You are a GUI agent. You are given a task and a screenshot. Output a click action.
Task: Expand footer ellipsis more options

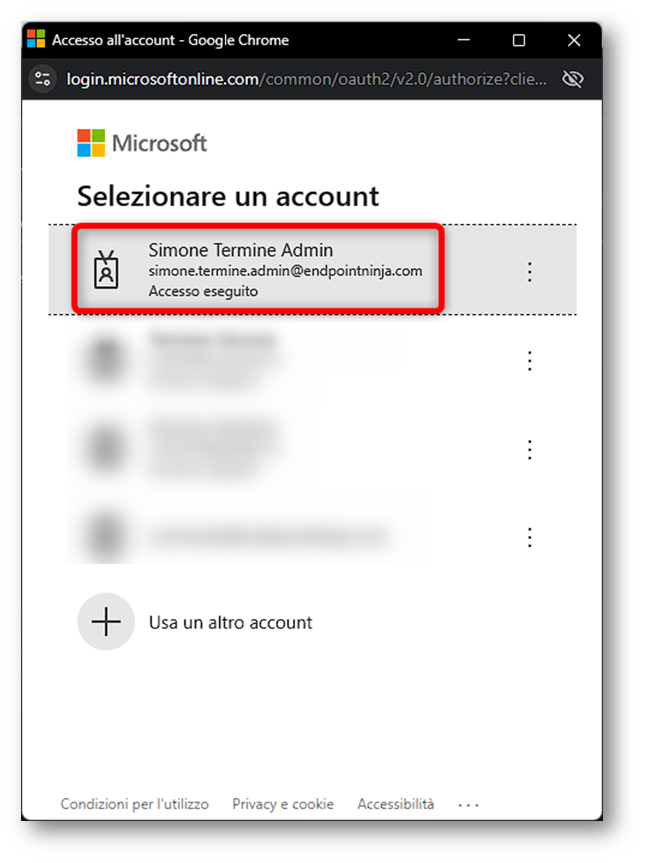click(x=468, y=805)
